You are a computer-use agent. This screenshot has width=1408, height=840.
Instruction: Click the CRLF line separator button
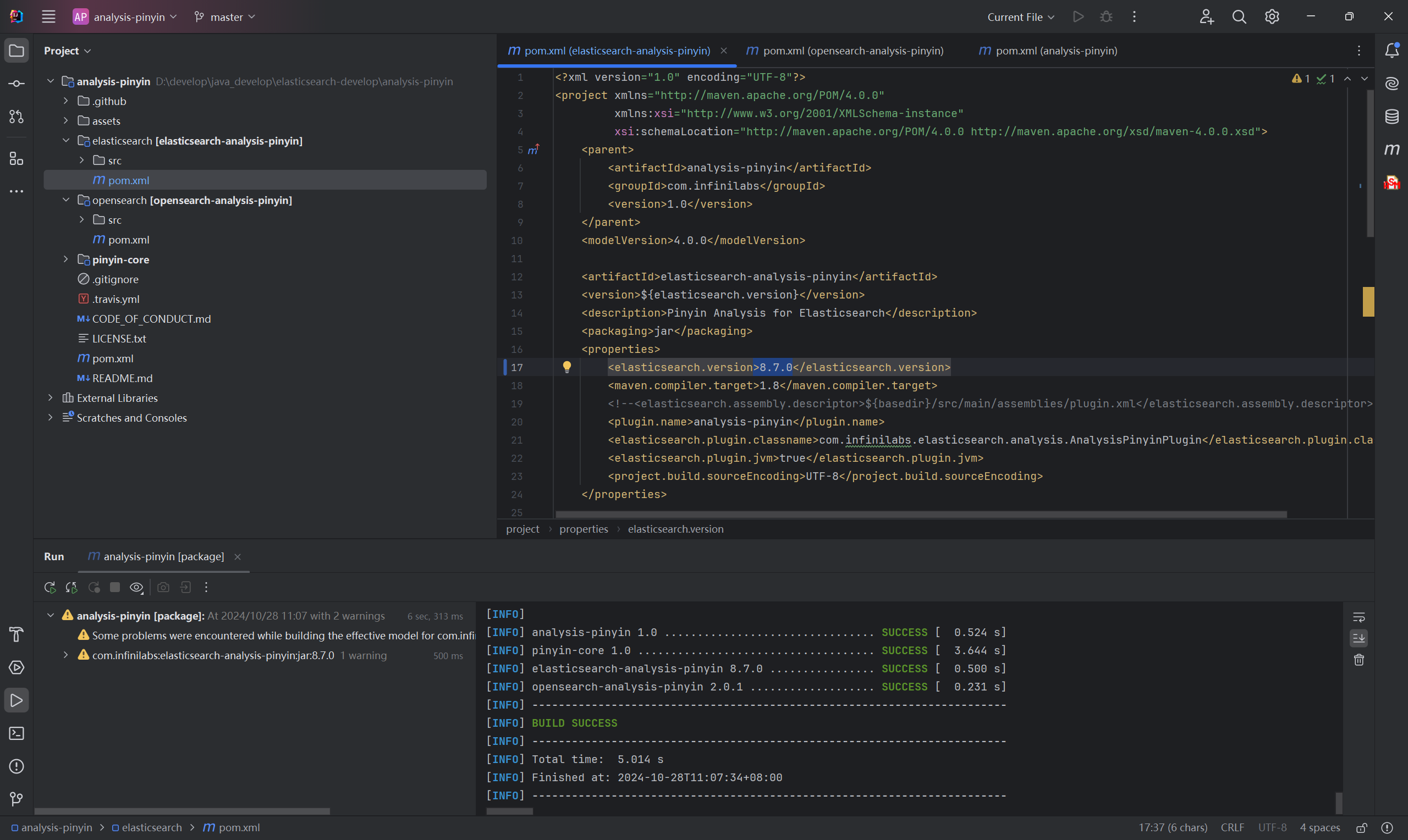1232,827
